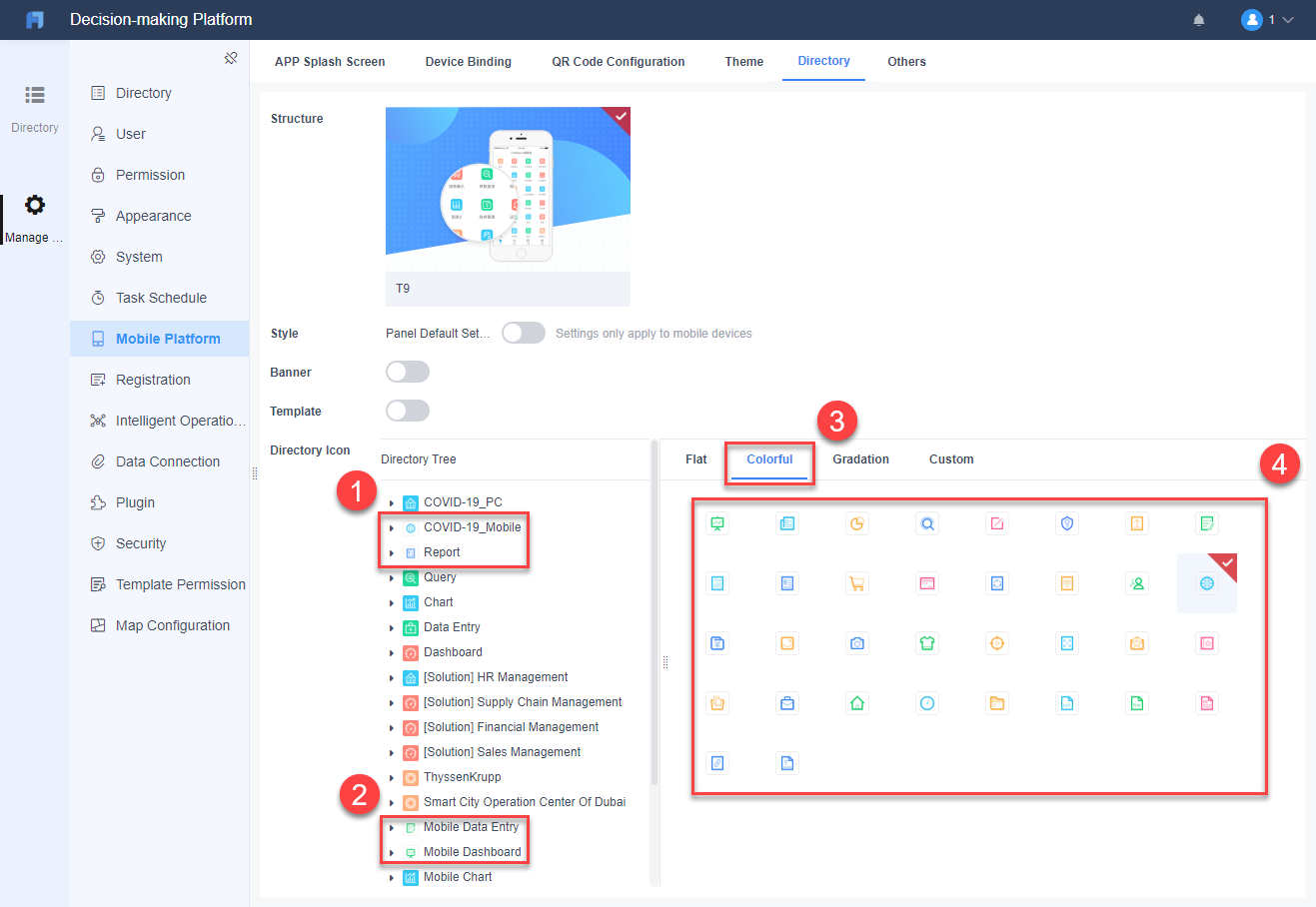Open the notifications bell
The image size is (1316, 907).
(1199, 20)
